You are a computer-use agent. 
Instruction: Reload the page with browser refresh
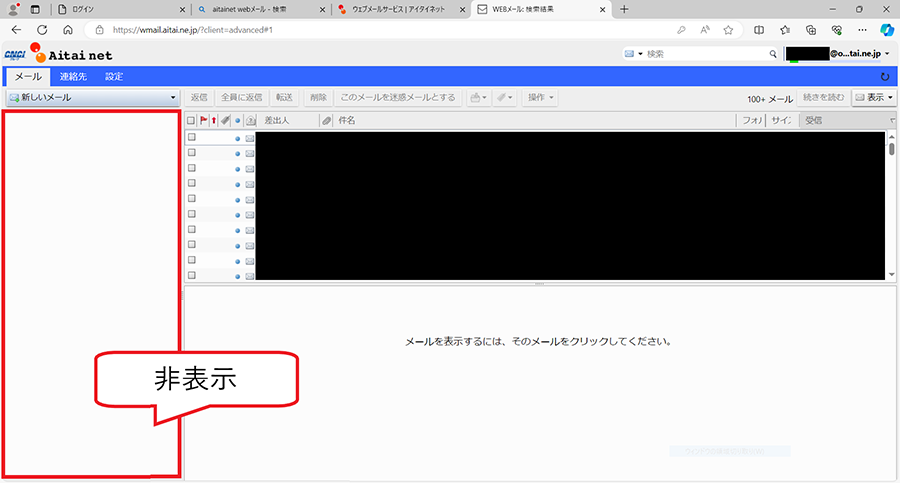42,30
